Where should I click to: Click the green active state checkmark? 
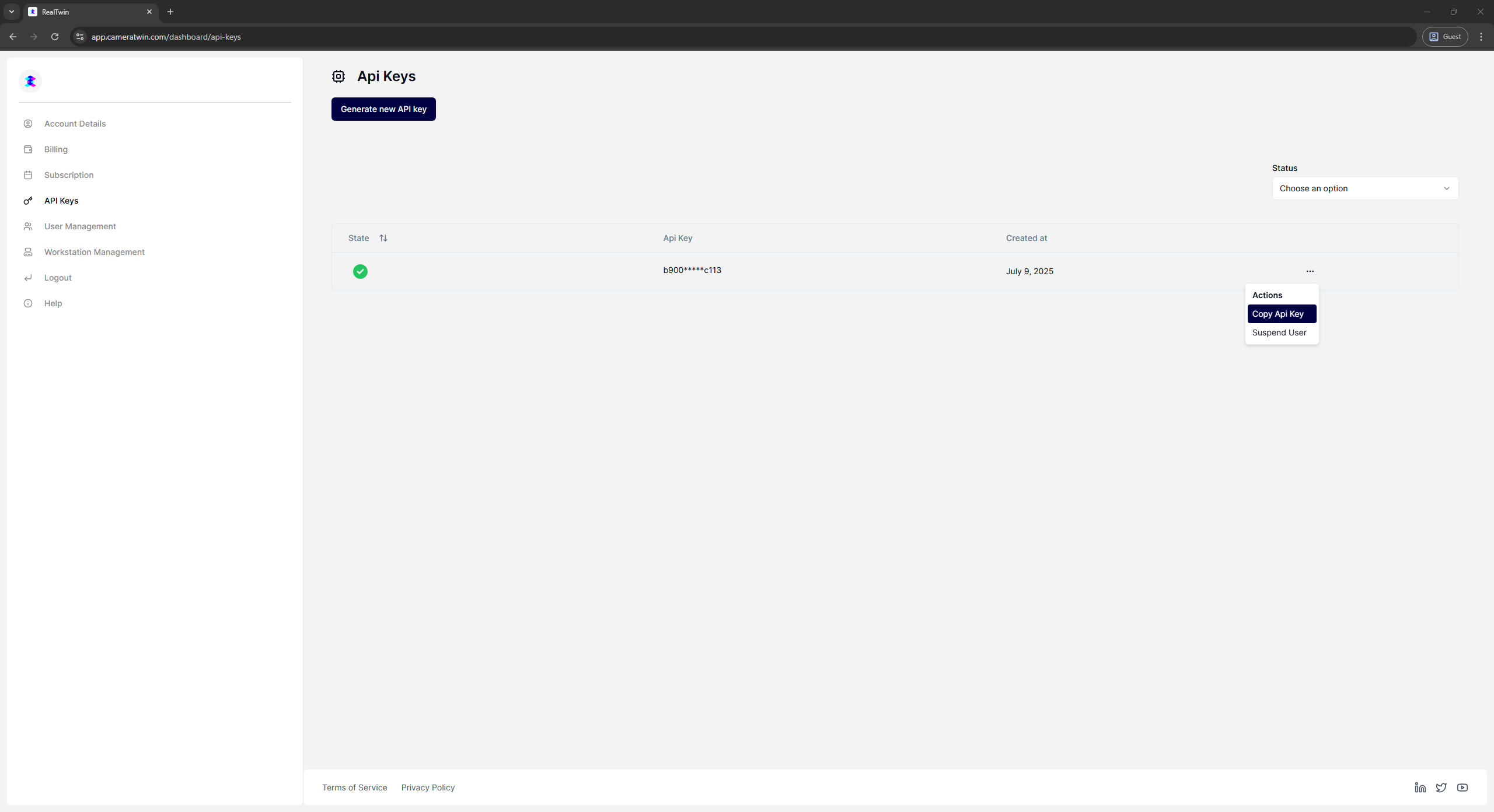(360, 271)
